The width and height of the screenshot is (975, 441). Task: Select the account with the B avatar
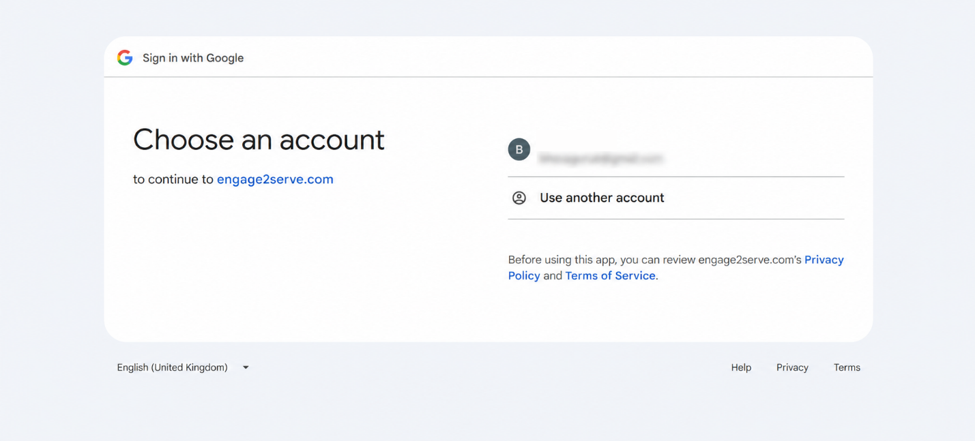676,151
